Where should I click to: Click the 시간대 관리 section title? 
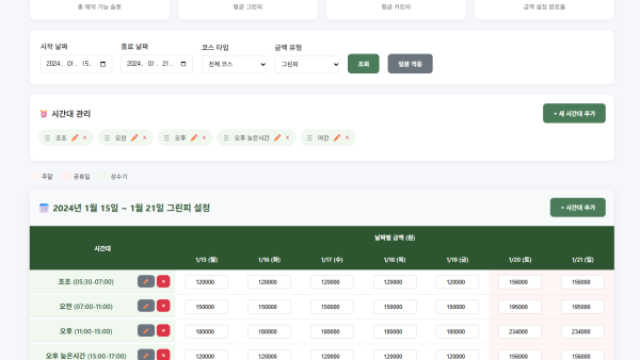pyautogui.click(x=71, y=114)
